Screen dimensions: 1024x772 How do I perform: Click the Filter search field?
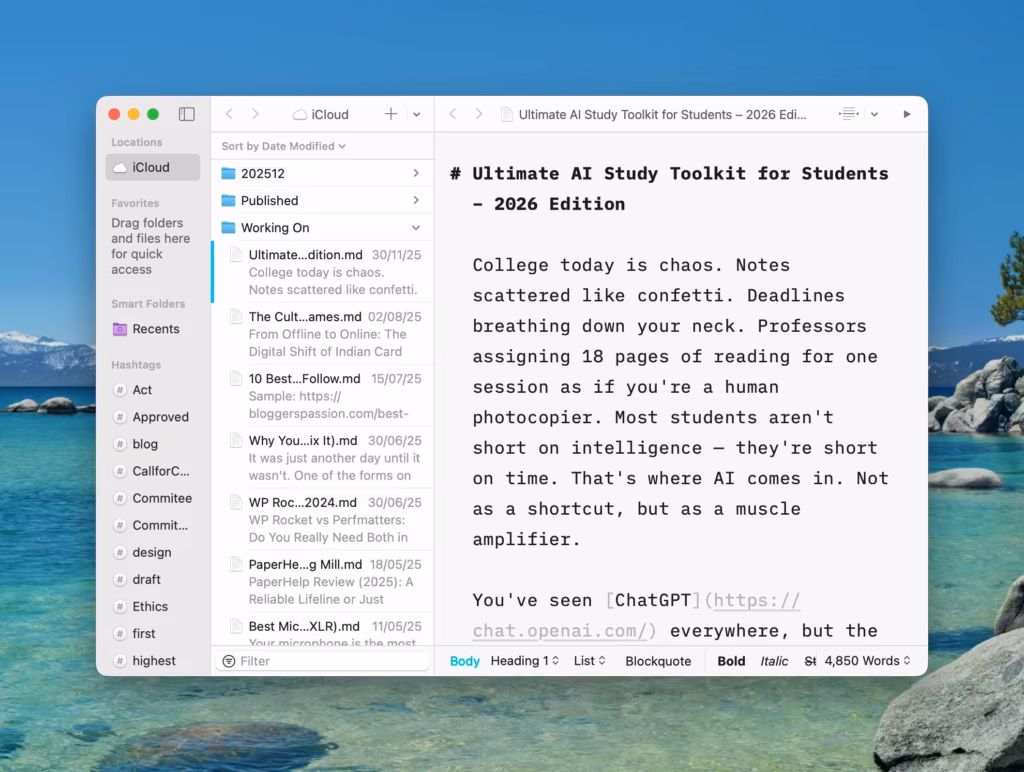330,661
